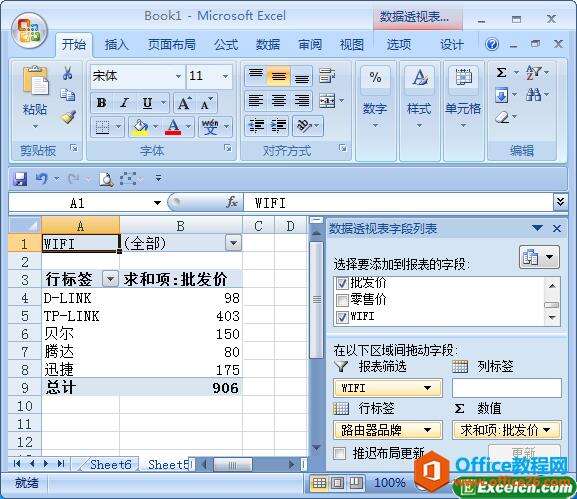Screen dimensions: 577x499
Task: Open the 行标签 filter dropdown
Action: 110,279
